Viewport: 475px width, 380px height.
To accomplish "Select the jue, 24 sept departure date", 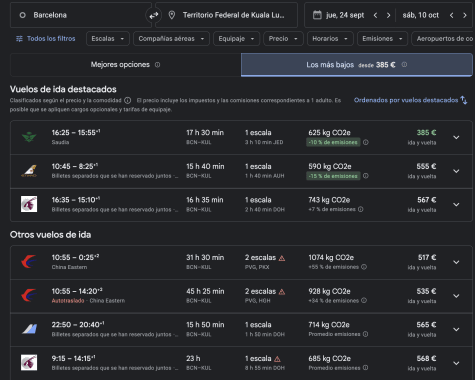I will 345,15.
